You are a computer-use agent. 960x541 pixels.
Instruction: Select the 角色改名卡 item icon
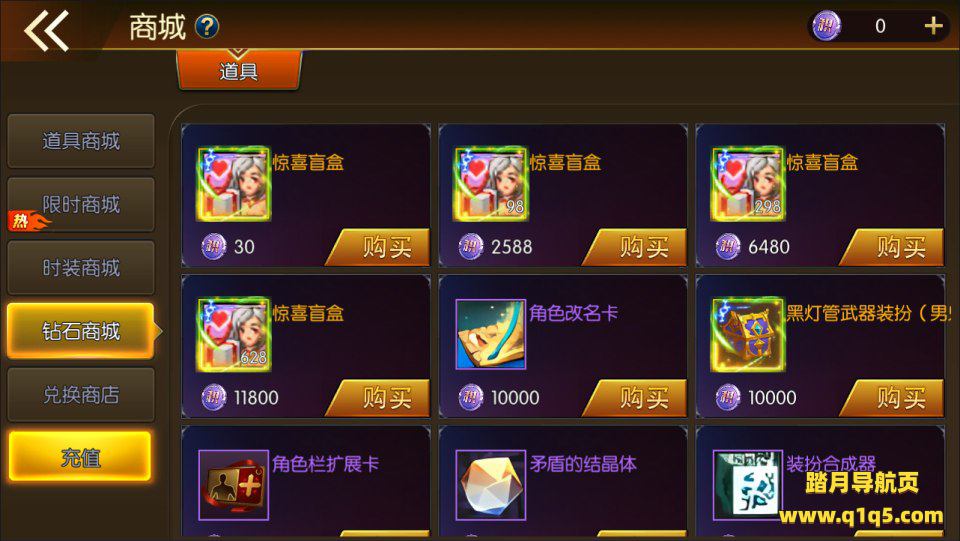click(x=490, y=334)
